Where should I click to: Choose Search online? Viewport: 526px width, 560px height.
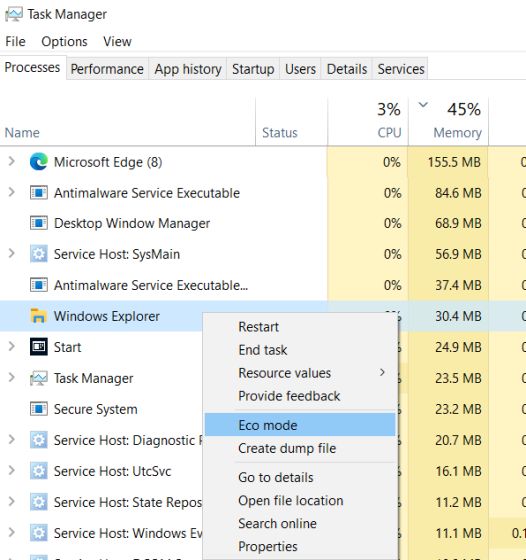(x=300, y=524)
